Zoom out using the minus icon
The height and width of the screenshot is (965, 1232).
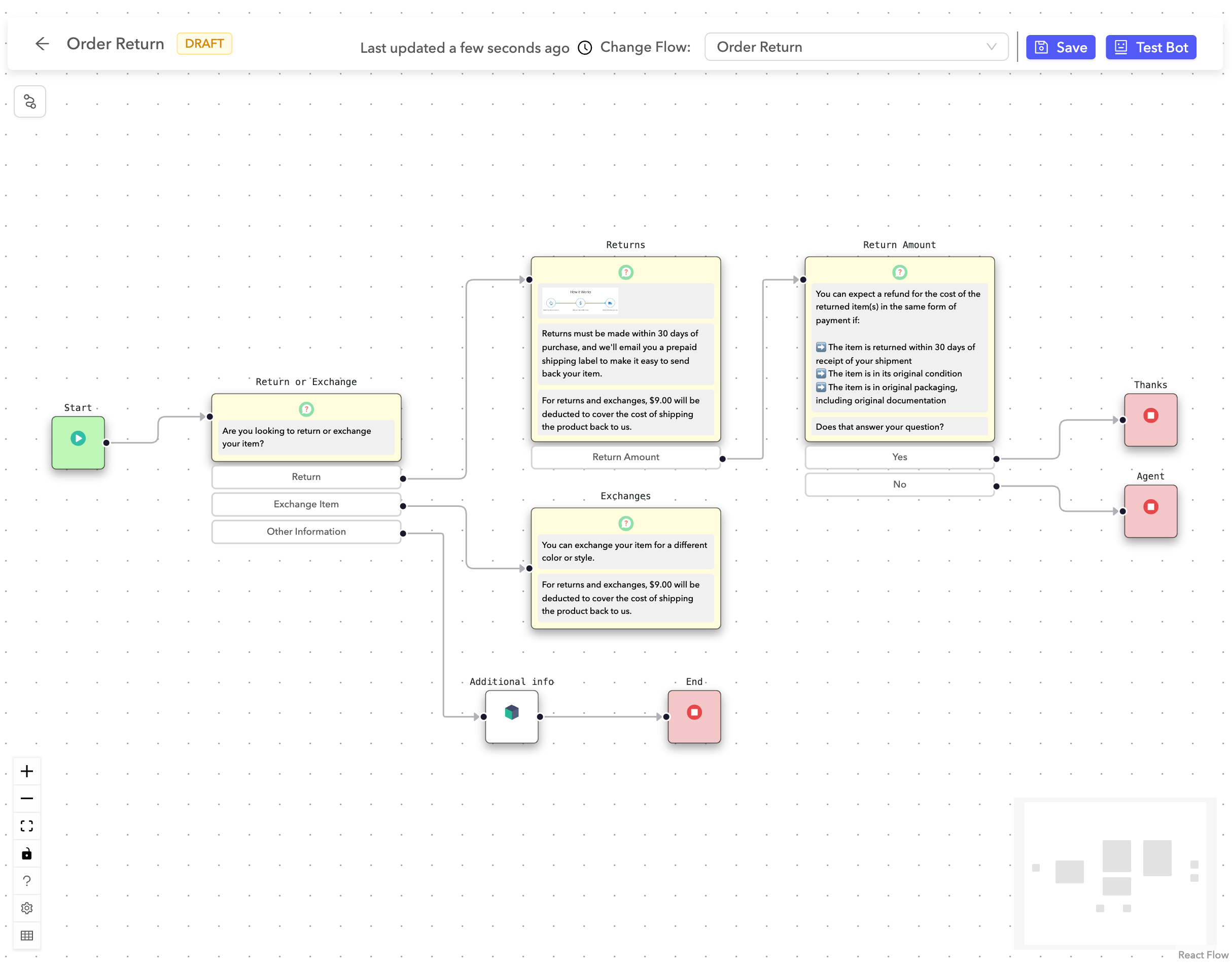(x=26, y=798)
